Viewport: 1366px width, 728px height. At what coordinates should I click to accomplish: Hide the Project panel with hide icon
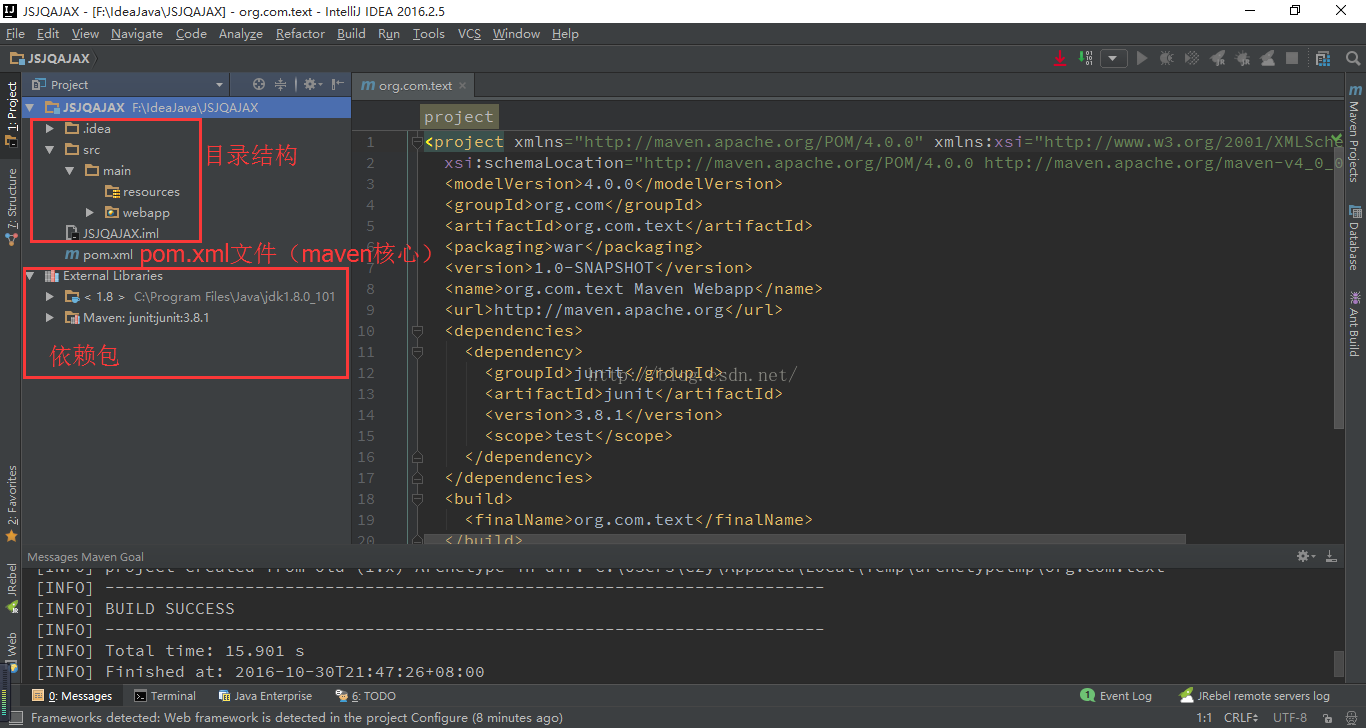pyautogui.click(x=338, y=85)
